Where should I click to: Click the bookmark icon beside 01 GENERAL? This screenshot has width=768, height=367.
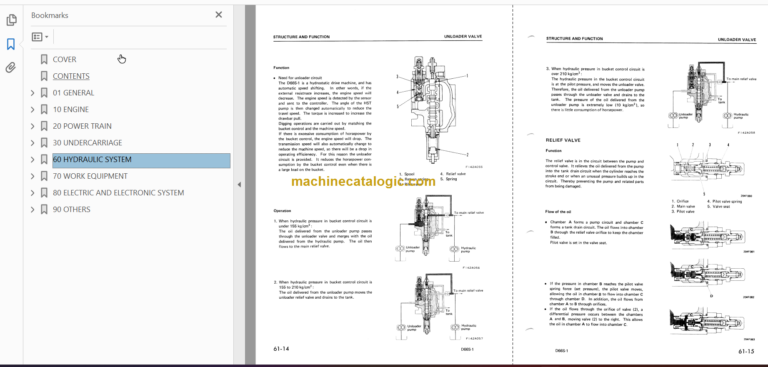[x=44, y=93]
